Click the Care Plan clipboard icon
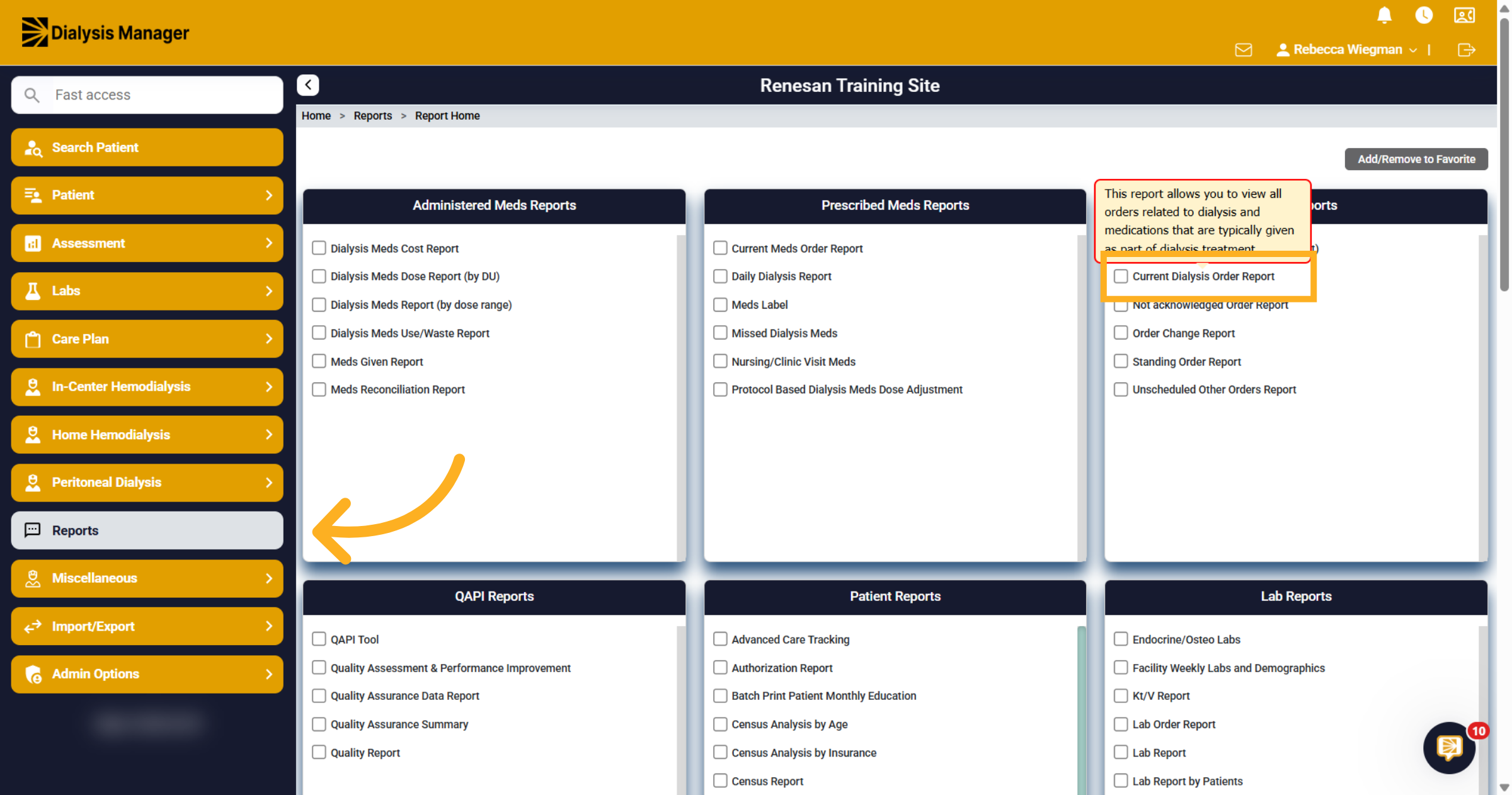The image size is (1512, 795). coord(33,339)
